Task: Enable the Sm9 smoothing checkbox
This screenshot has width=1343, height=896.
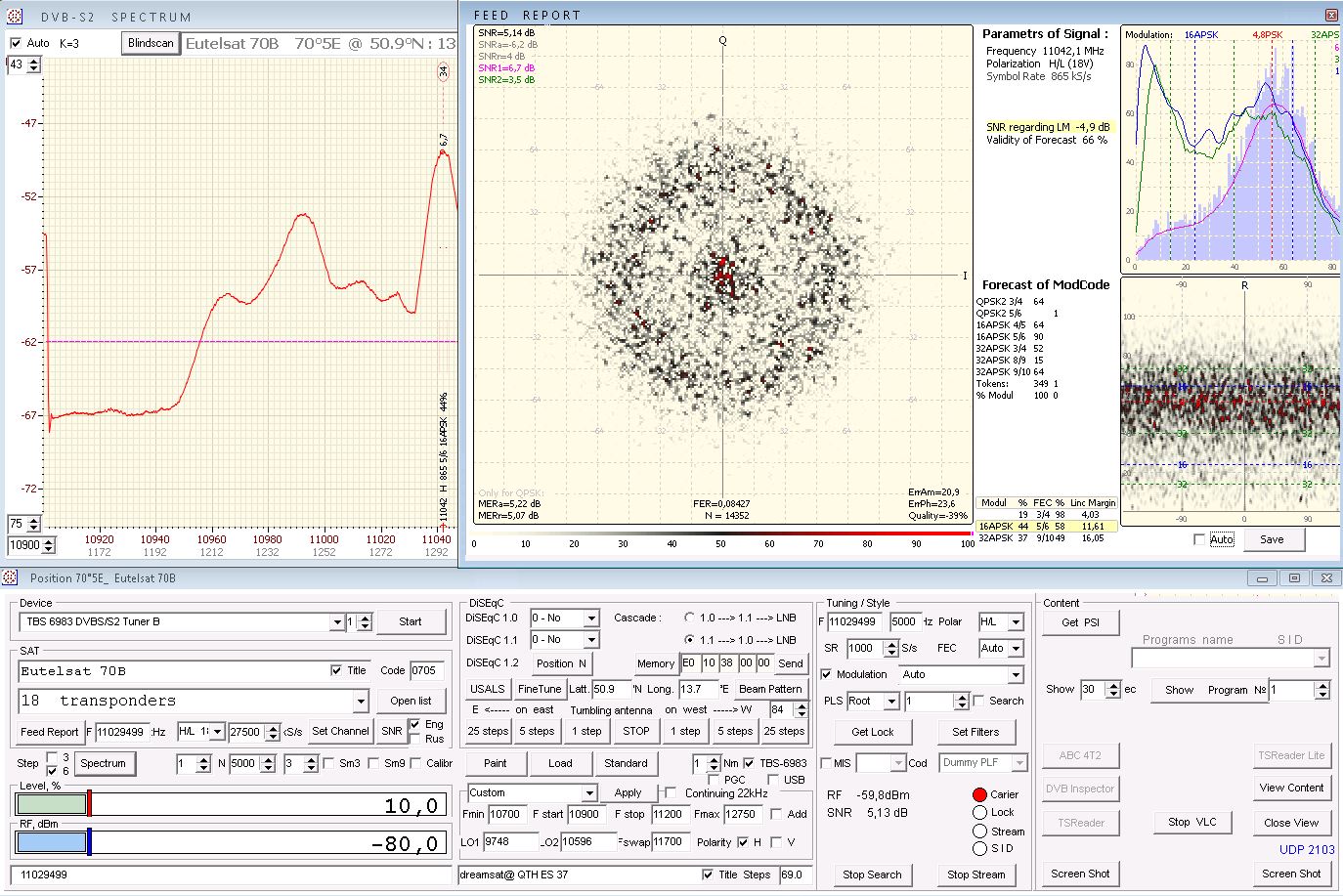Action: (x=373, y=763)
